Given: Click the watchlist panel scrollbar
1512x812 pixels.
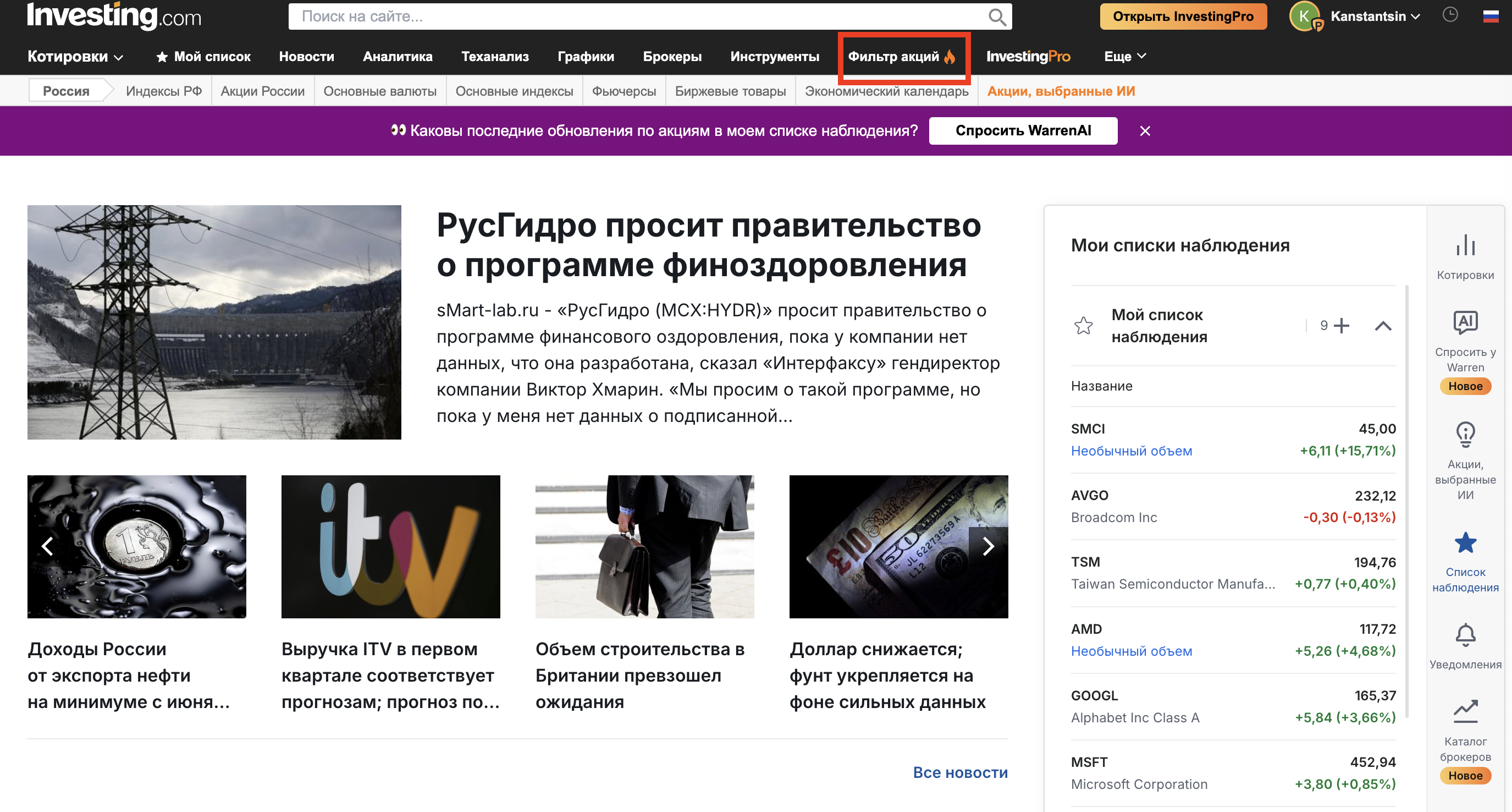Looking at the screenshot, I should pyautogui.click(x=1407, y=502).
